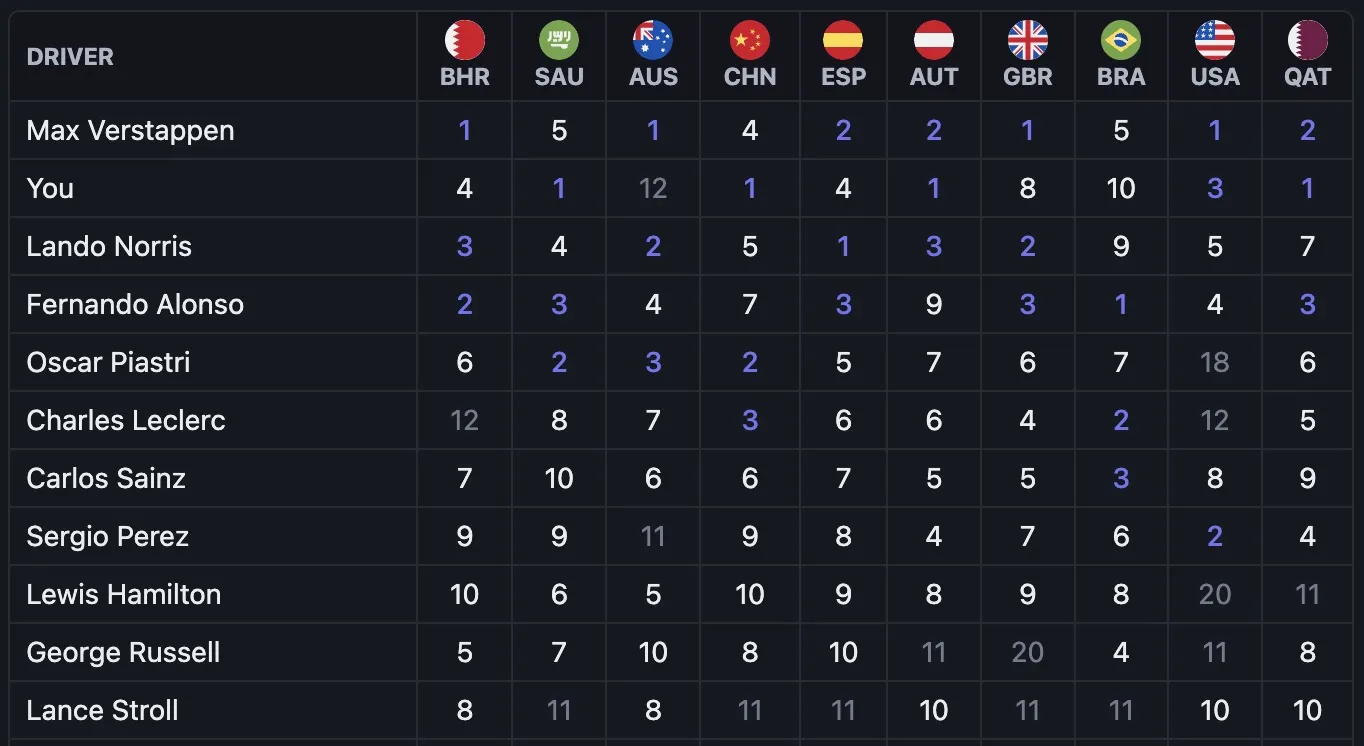The height and width of the screenshot is (746, 1364).
Task: Click the Great Britain flag icon
Action: [1028, 41]
